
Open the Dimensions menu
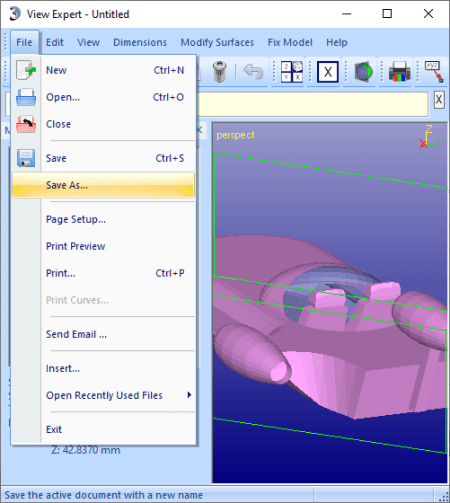click(x=140, y=42)
